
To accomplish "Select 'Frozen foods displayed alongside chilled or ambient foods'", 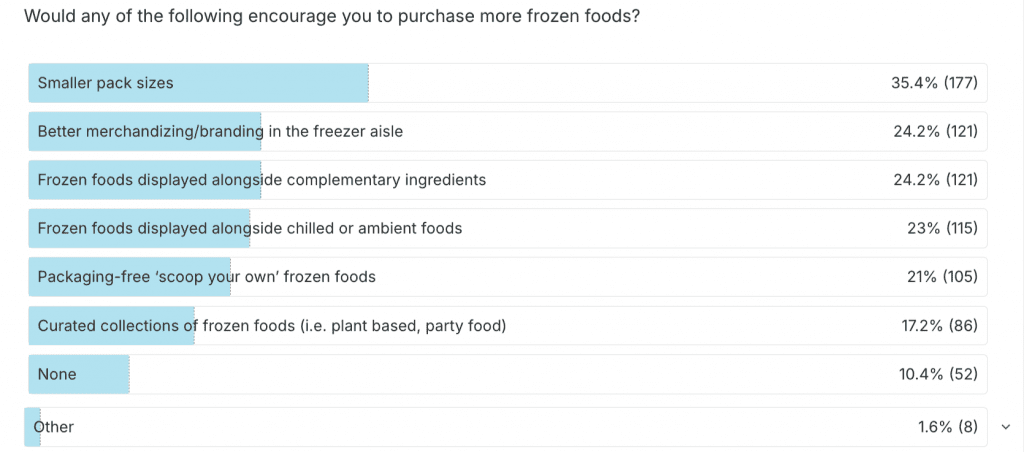I will click(x=249, y=228).
